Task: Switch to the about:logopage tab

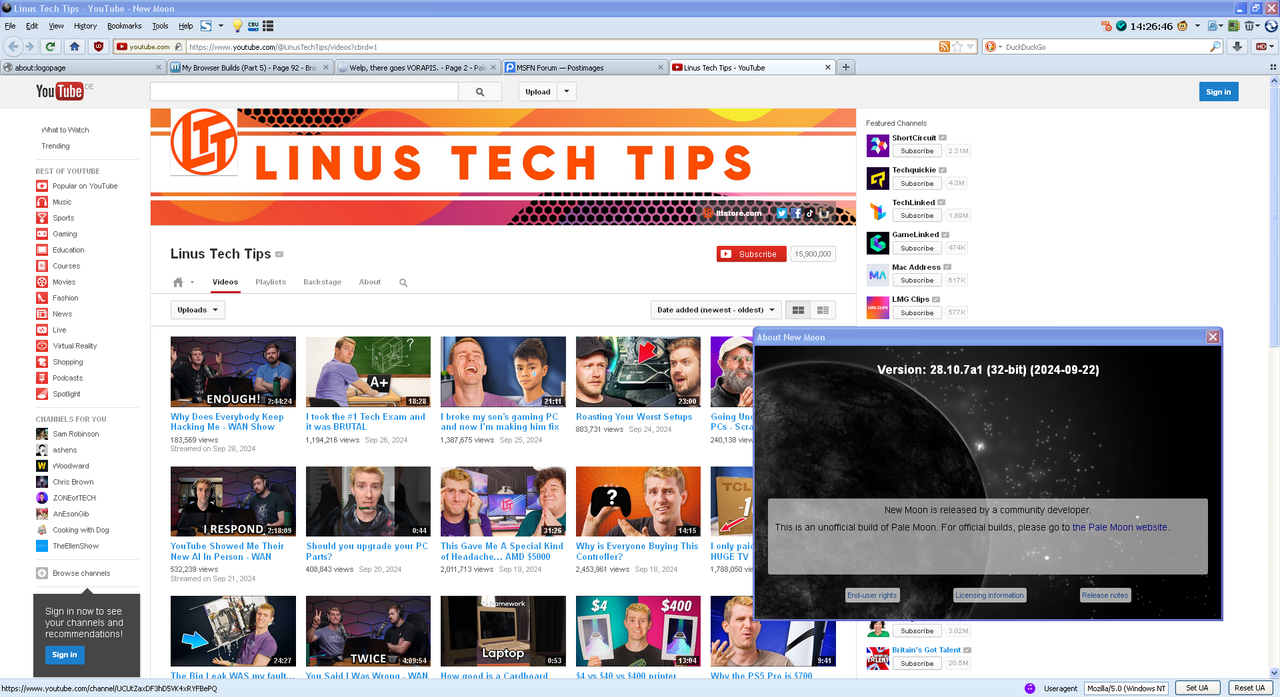Action: (83, 67)
